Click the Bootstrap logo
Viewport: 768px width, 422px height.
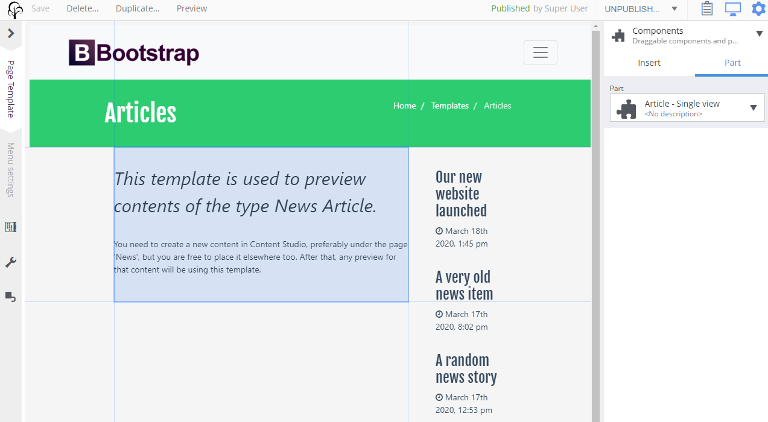[134, 53]
